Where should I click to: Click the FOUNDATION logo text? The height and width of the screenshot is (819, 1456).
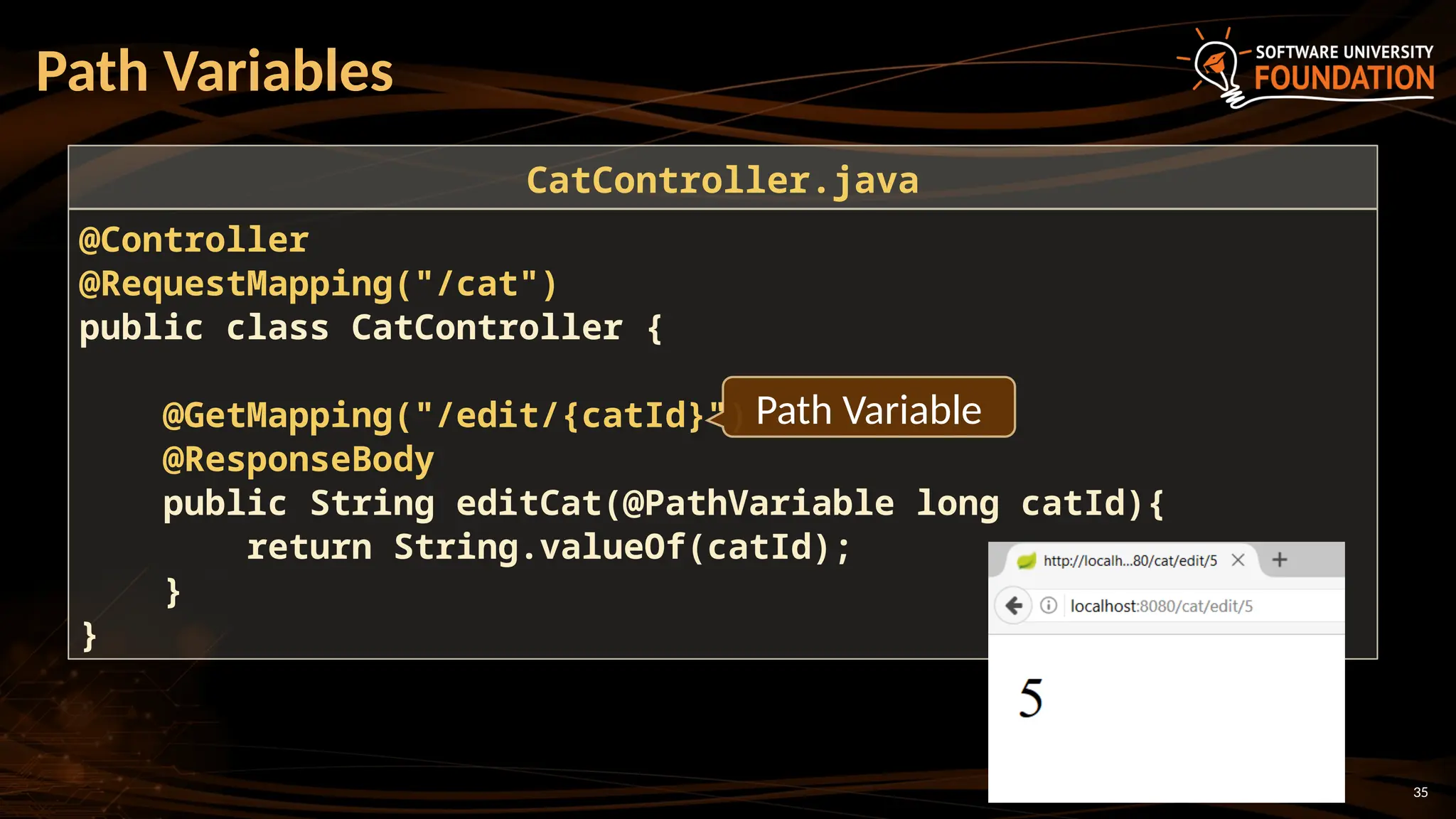pos(1344,78)
